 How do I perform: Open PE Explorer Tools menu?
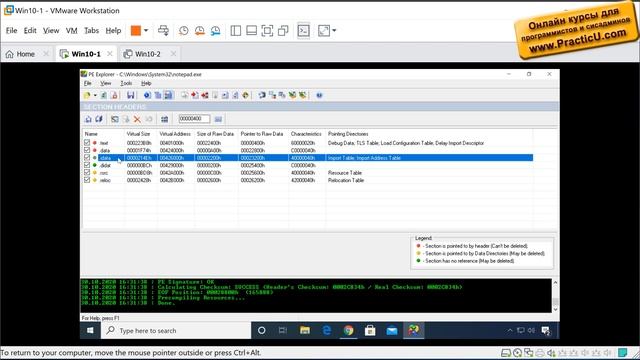coord(126,83)
